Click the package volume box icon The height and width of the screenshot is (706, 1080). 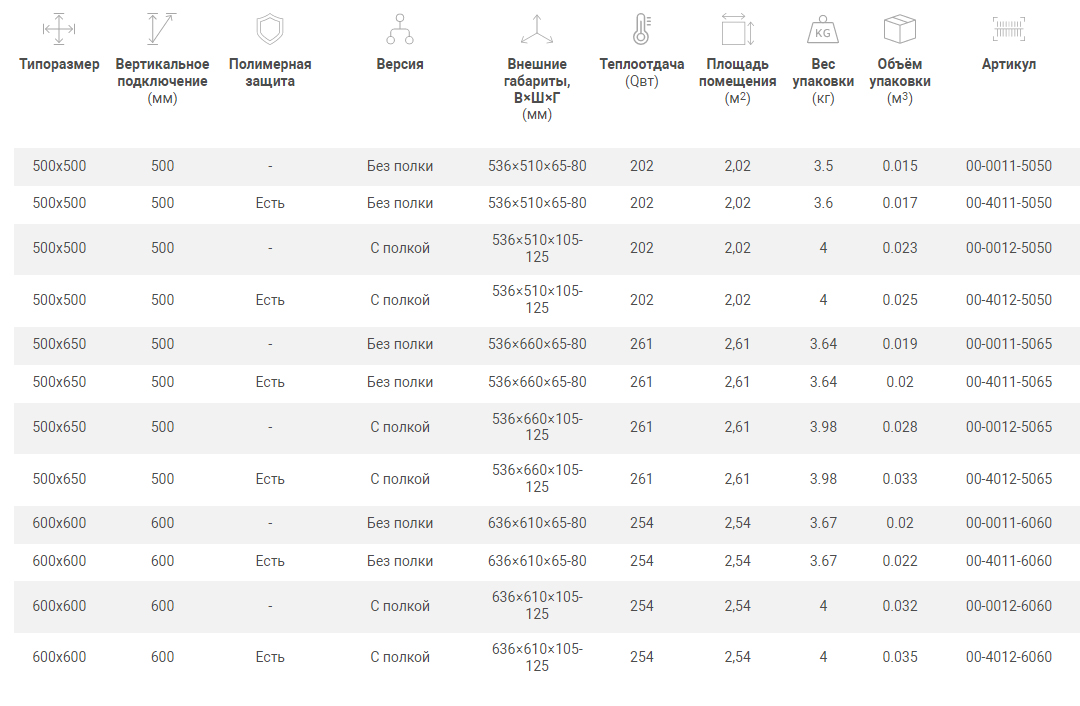tap(900, 28)
